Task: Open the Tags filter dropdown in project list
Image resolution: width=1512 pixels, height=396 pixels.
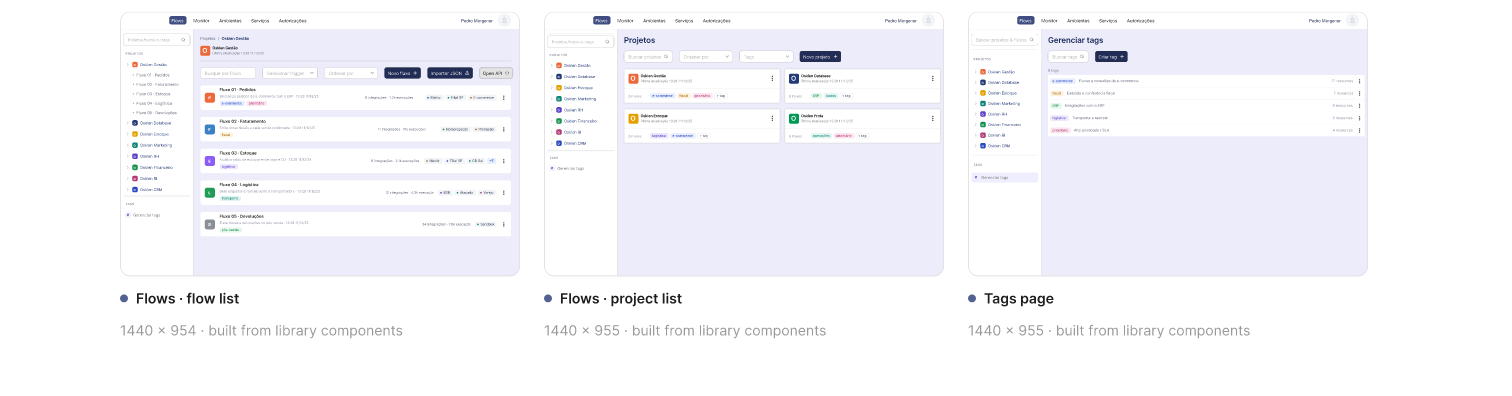Action: point(767,57)
